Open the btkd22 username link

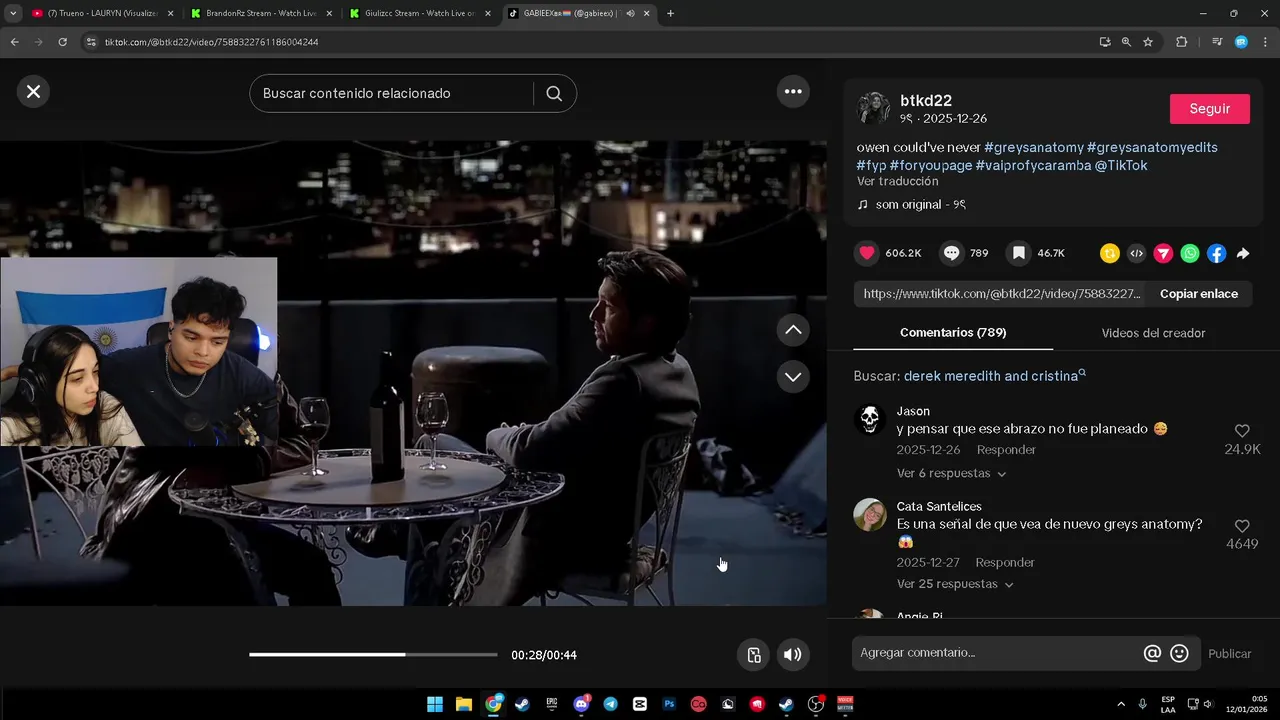click(x=926, y=101)
